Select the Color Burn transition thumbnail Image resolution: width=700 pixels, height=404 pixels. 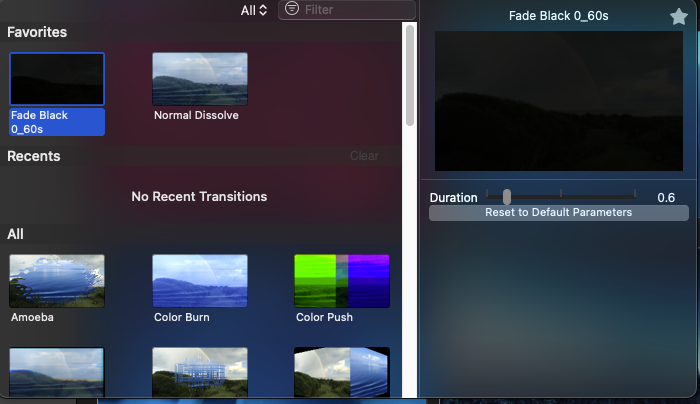(x=200, y=281)
